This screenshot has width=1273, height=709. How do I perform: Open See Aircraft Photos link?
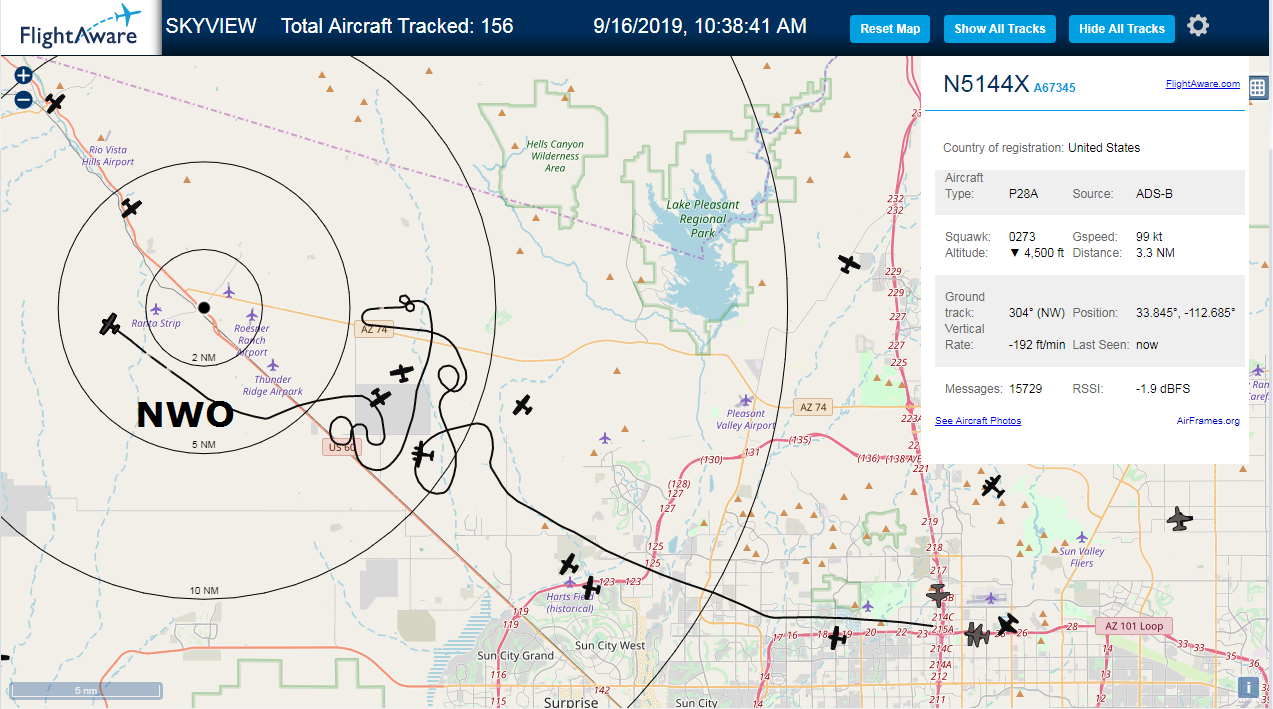978,421
